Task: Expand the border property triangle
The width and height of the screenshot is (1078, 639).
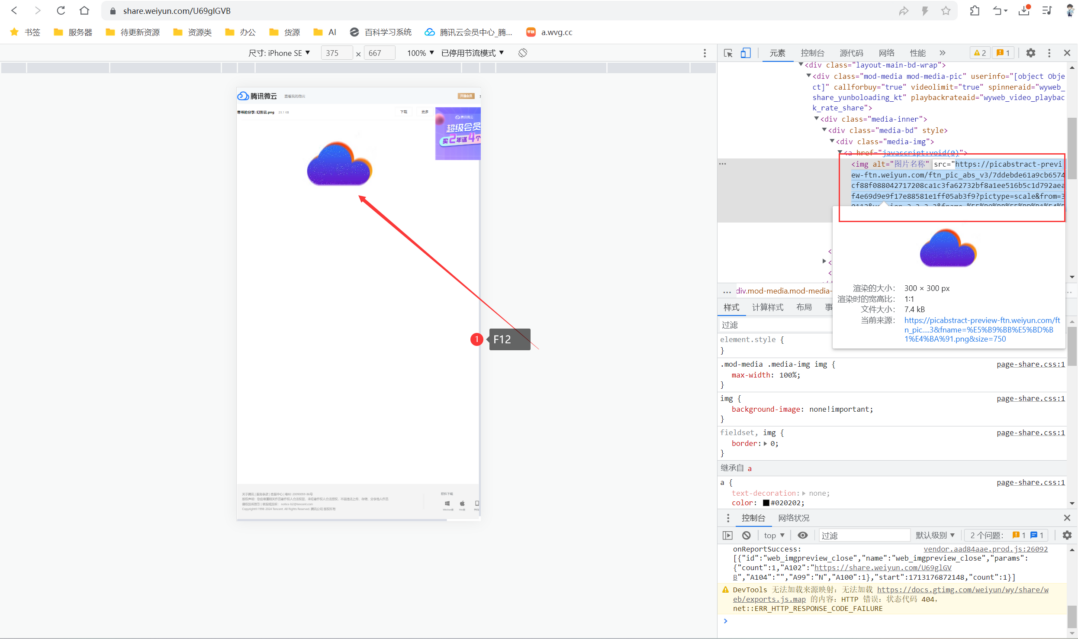Action: 765,444
